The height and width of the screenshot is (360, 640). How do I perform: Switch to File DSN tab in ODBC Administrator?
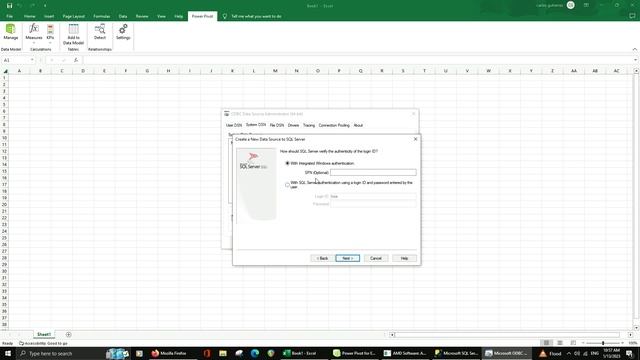click(x=277, y=125)
